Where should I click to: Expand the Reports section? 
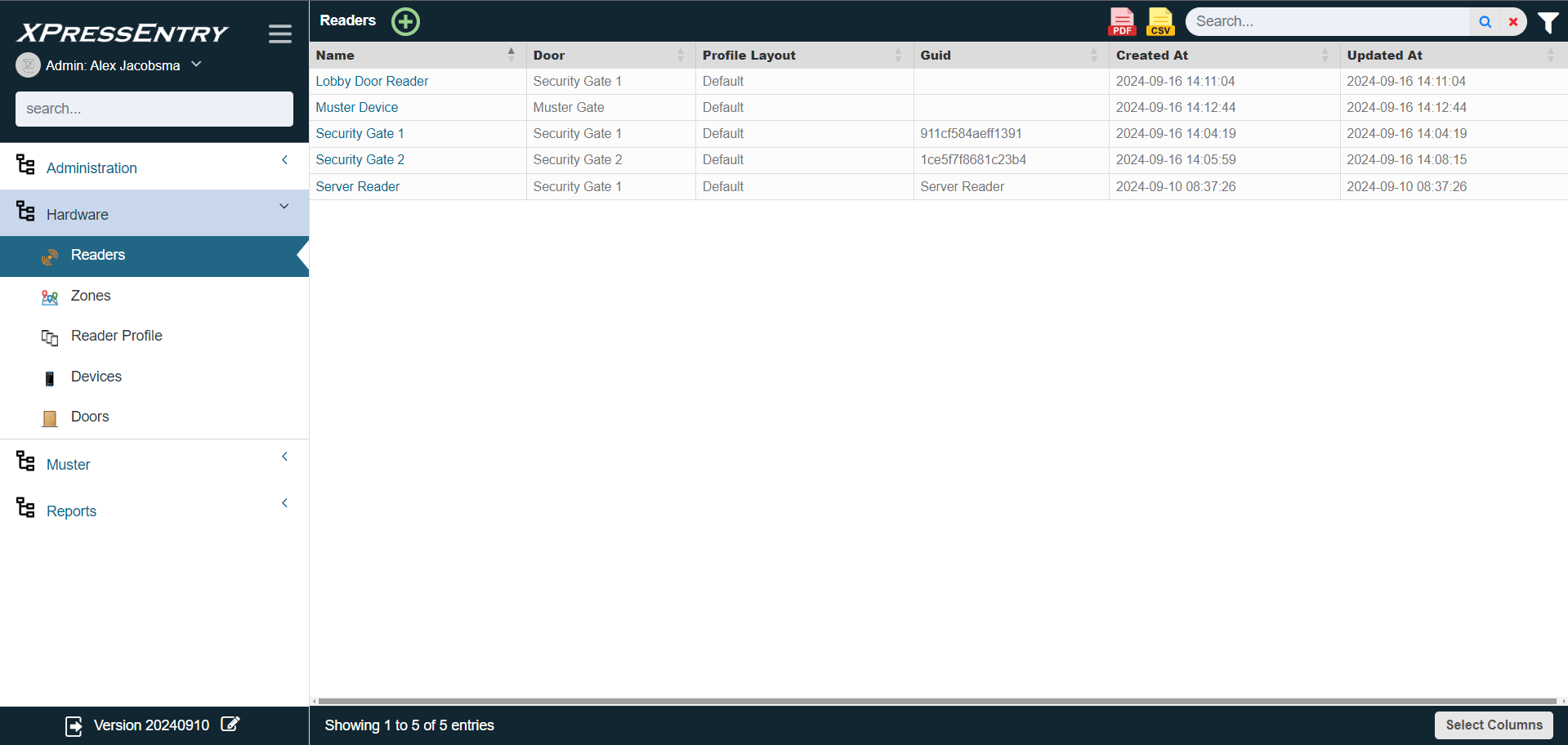point(284,502)
